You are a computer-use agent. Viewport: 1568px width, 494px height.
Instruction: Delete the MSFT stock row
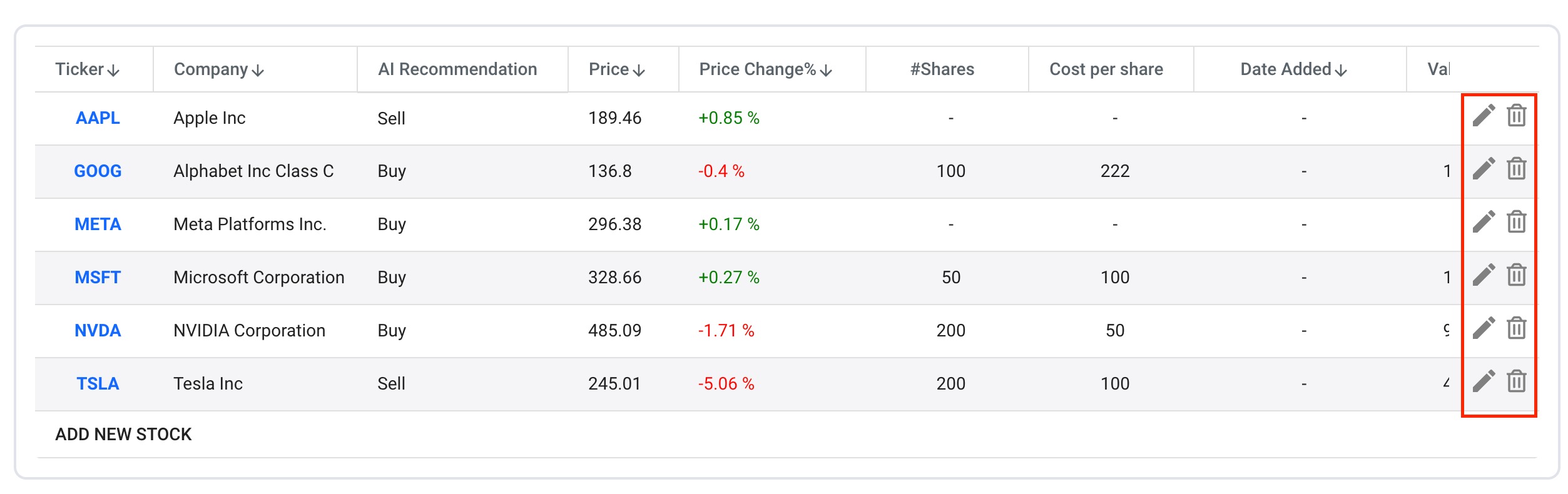point(1516,275)
